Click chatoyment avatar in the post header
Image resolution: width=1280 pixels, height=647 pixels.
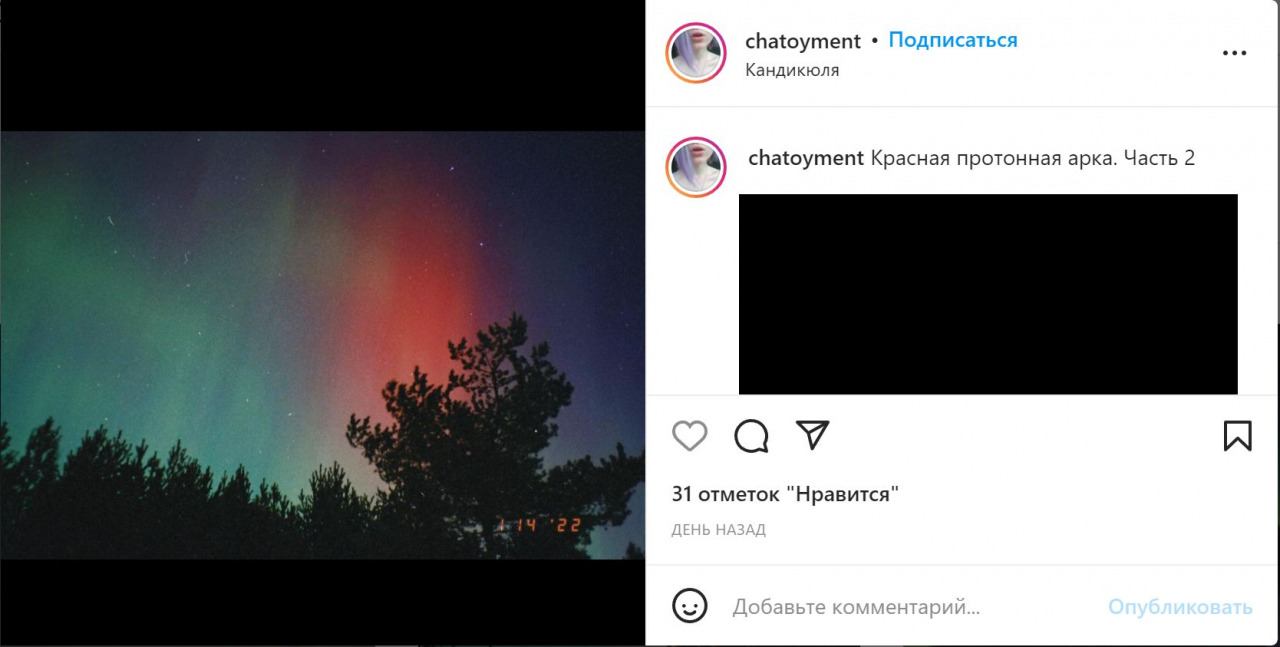coord(696,52)
